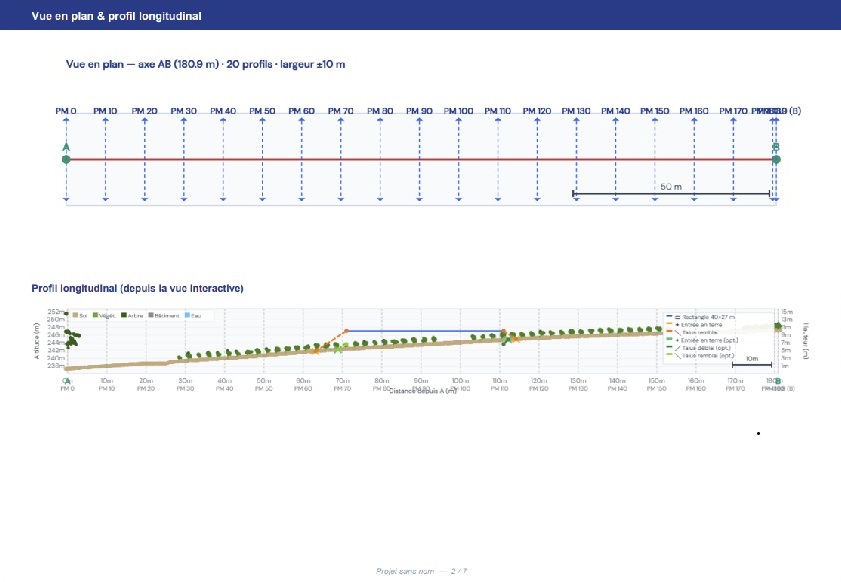Viewport: 841px width, 582px height.
Task: Select the Entrée en terre (opt.) legend marker
Action: click(669, 339)
